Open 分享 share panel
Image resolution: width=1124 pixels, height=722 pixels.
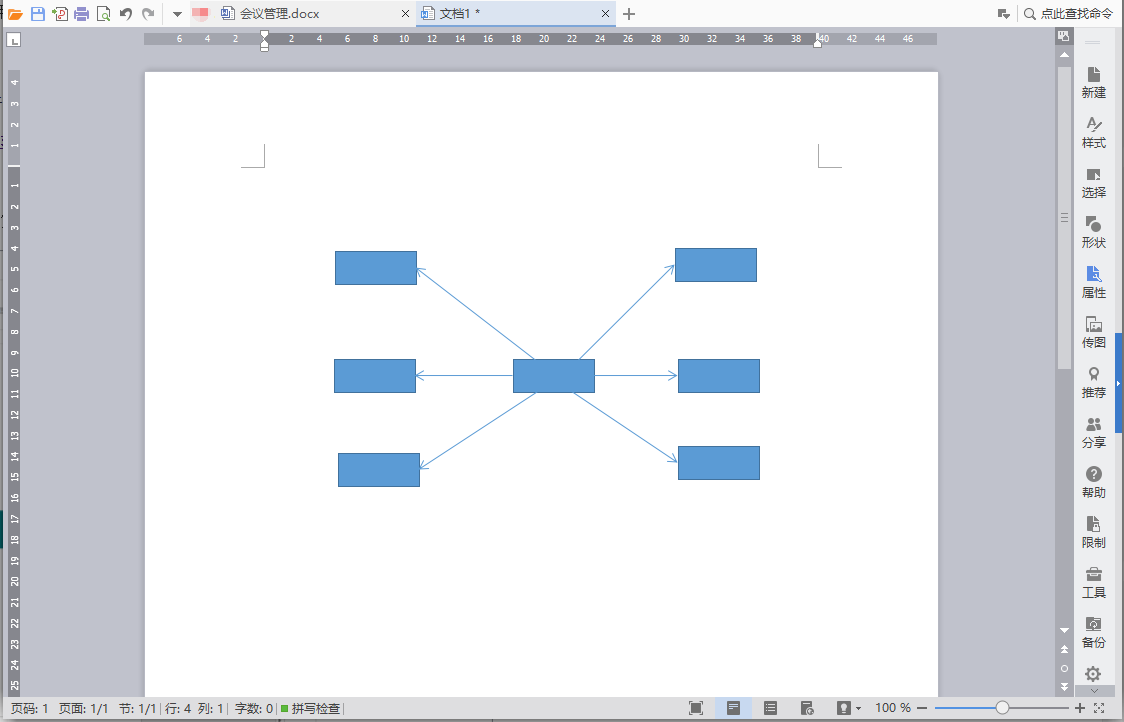click(1093, 432)
